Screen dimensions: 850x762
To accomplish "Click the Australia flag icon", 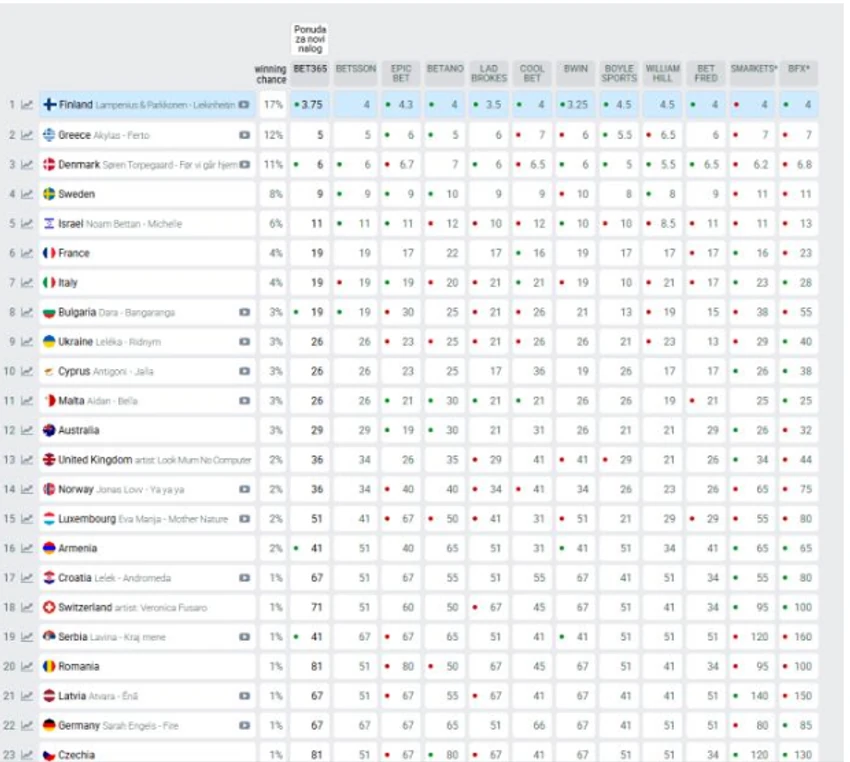I will tap(50, 430).
